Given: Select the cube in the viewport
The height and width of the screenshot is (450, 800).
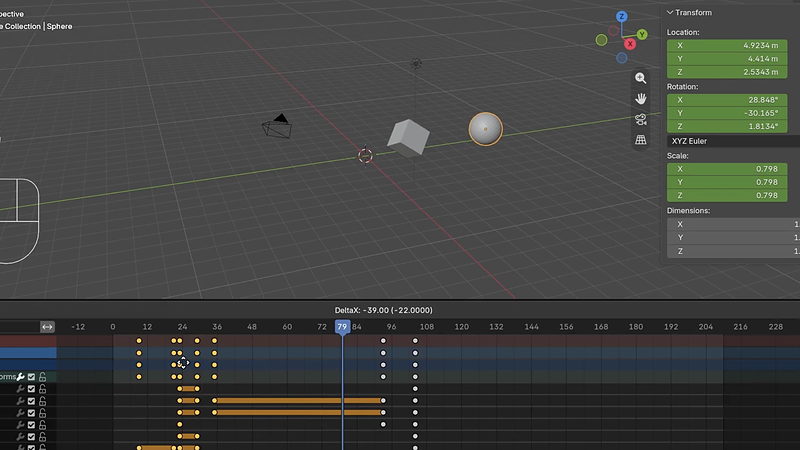Looking at the screenshot, I should pos(408,137).
